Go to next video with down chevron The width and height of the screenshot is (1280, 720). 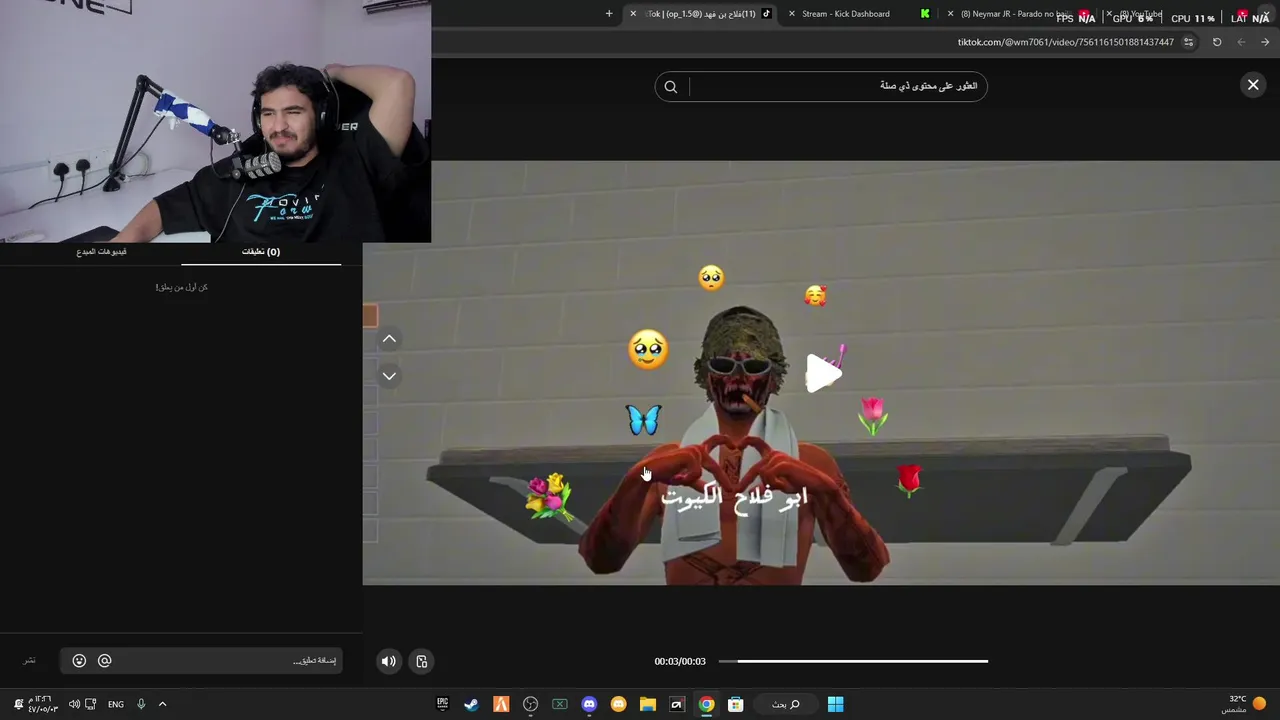tap(389, 375)
